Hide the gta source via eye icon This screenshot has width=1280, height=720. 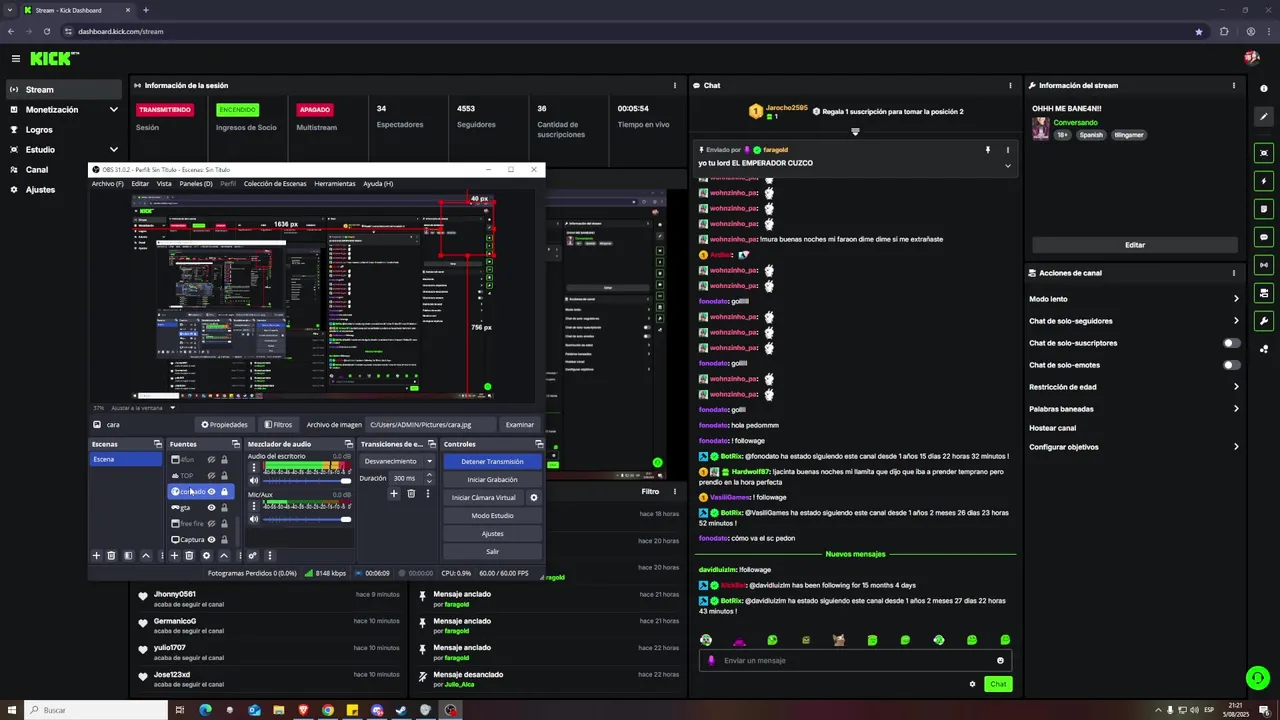tap(211, 508)
